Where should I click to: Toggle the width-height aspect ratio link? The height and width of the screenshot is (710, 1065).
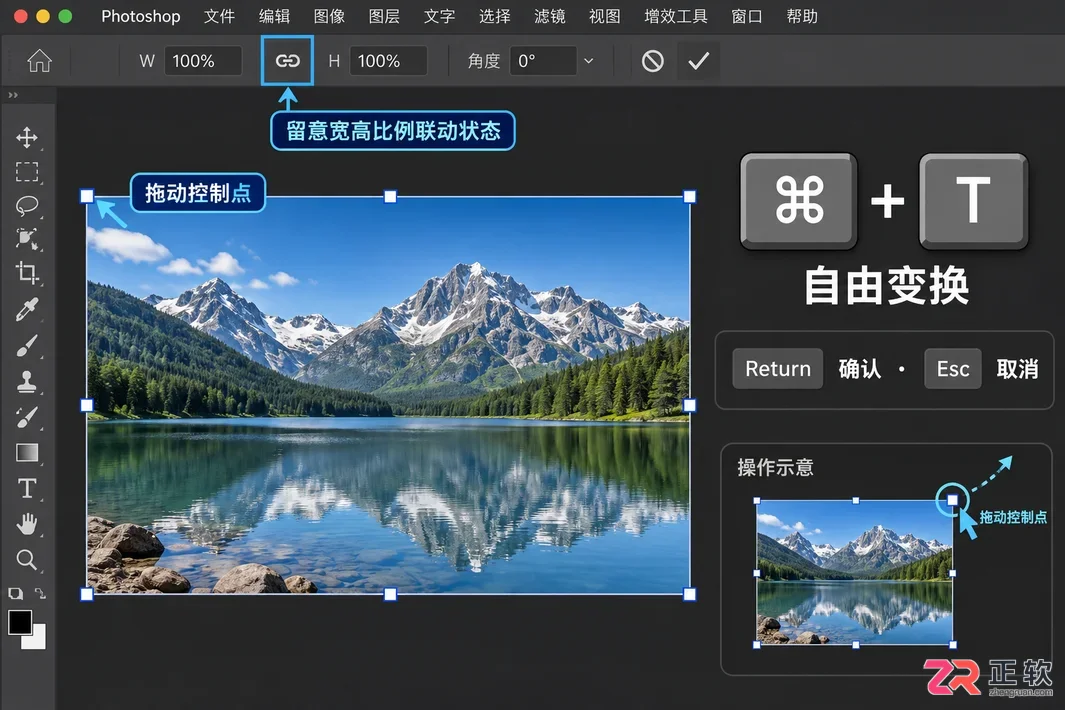(287, 60)
